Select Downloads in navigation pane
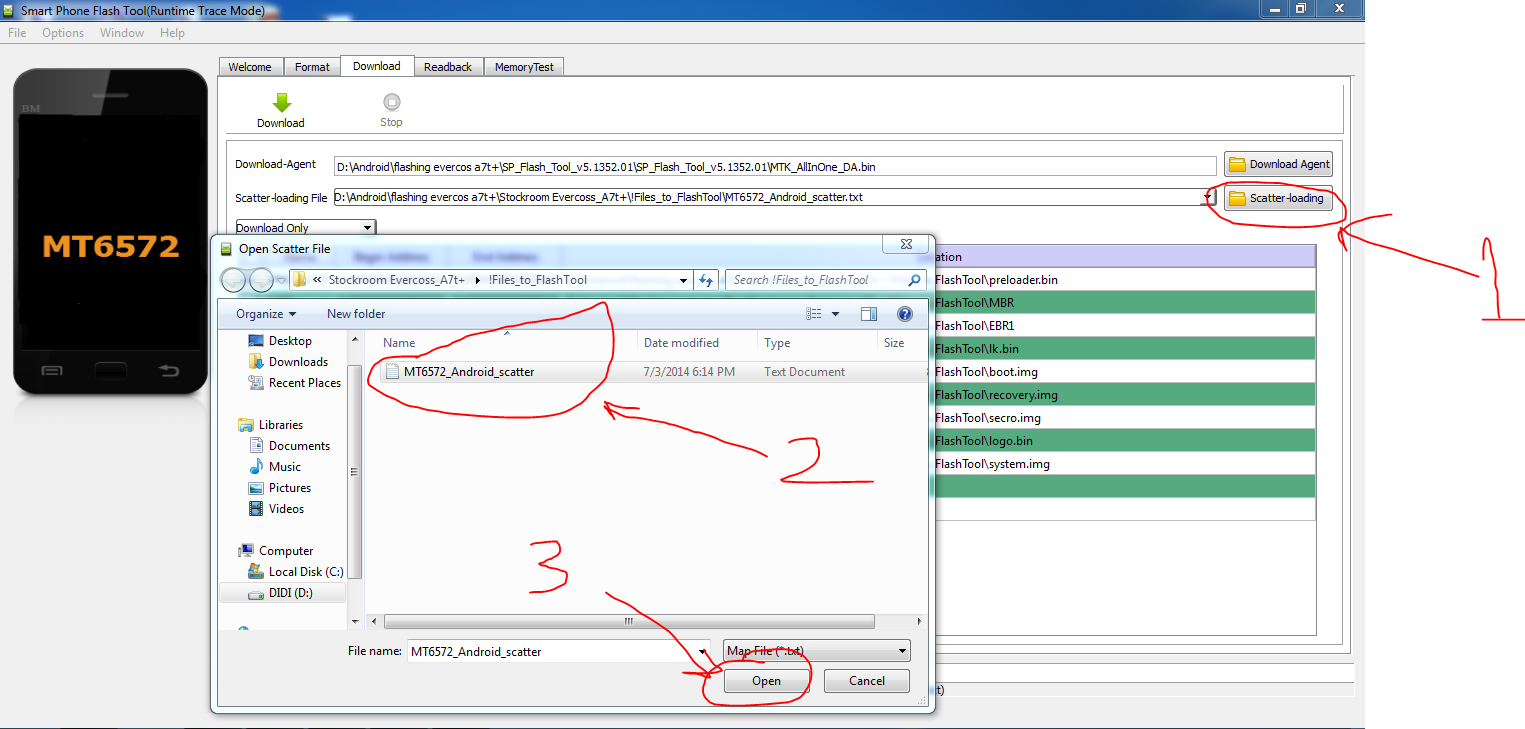 pos(298,362)
